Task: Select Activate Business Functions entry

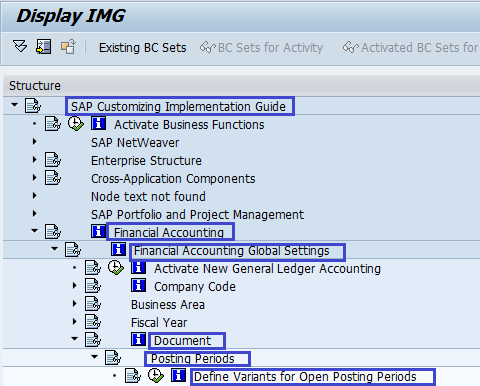Action: point(189,125)
